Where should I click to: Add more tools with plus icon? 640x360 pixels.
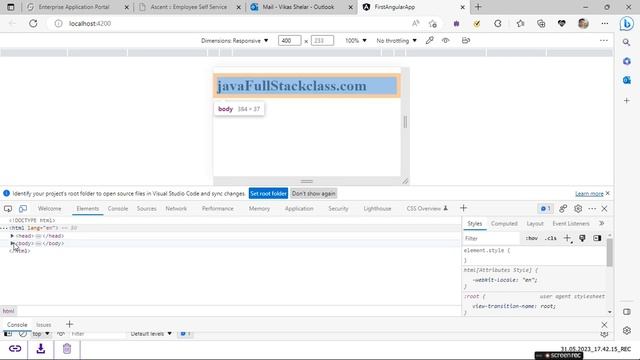463,208
